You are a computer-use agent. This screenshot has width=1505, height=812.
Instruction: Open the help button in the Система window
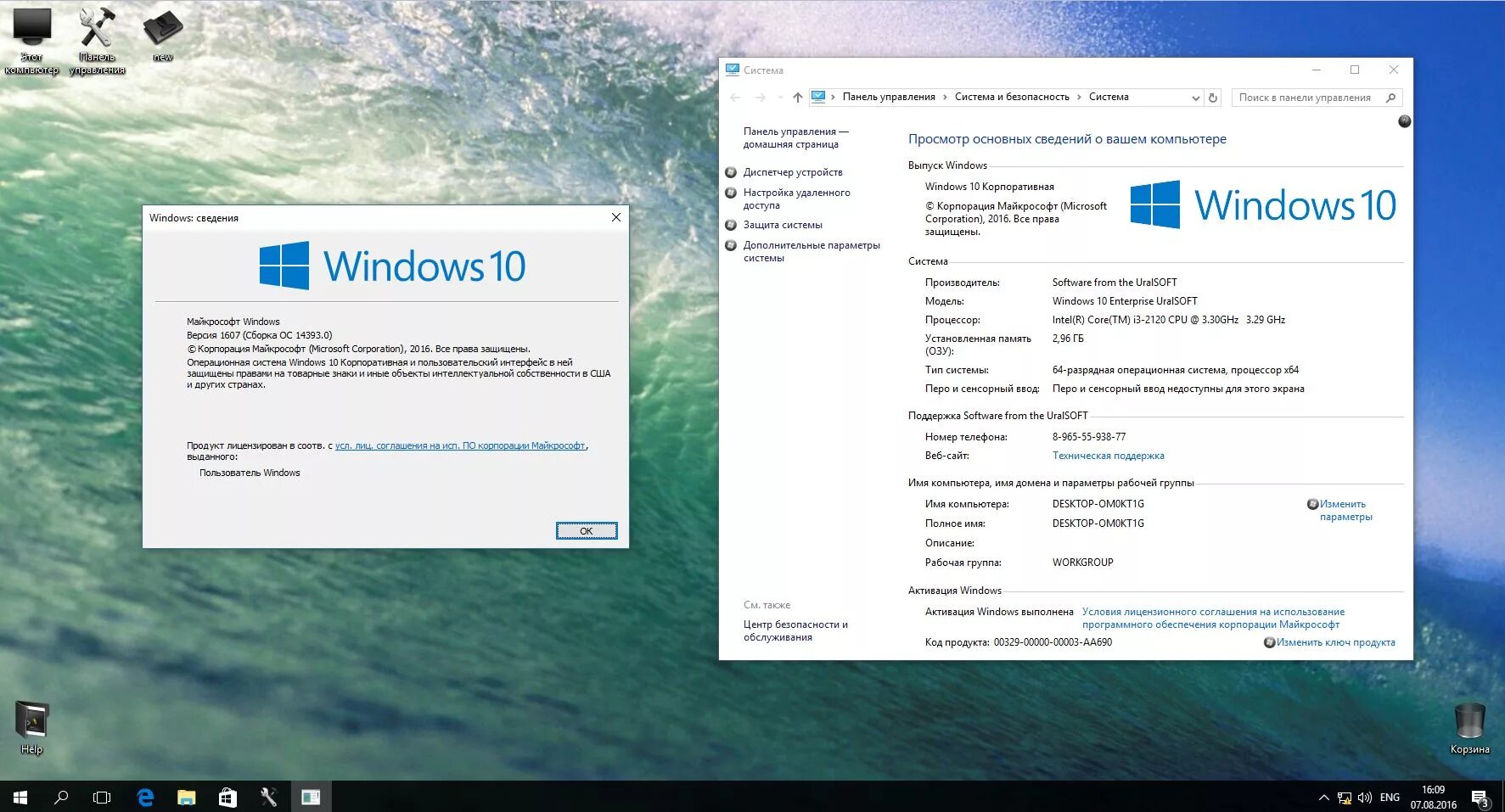(1404, 121)
